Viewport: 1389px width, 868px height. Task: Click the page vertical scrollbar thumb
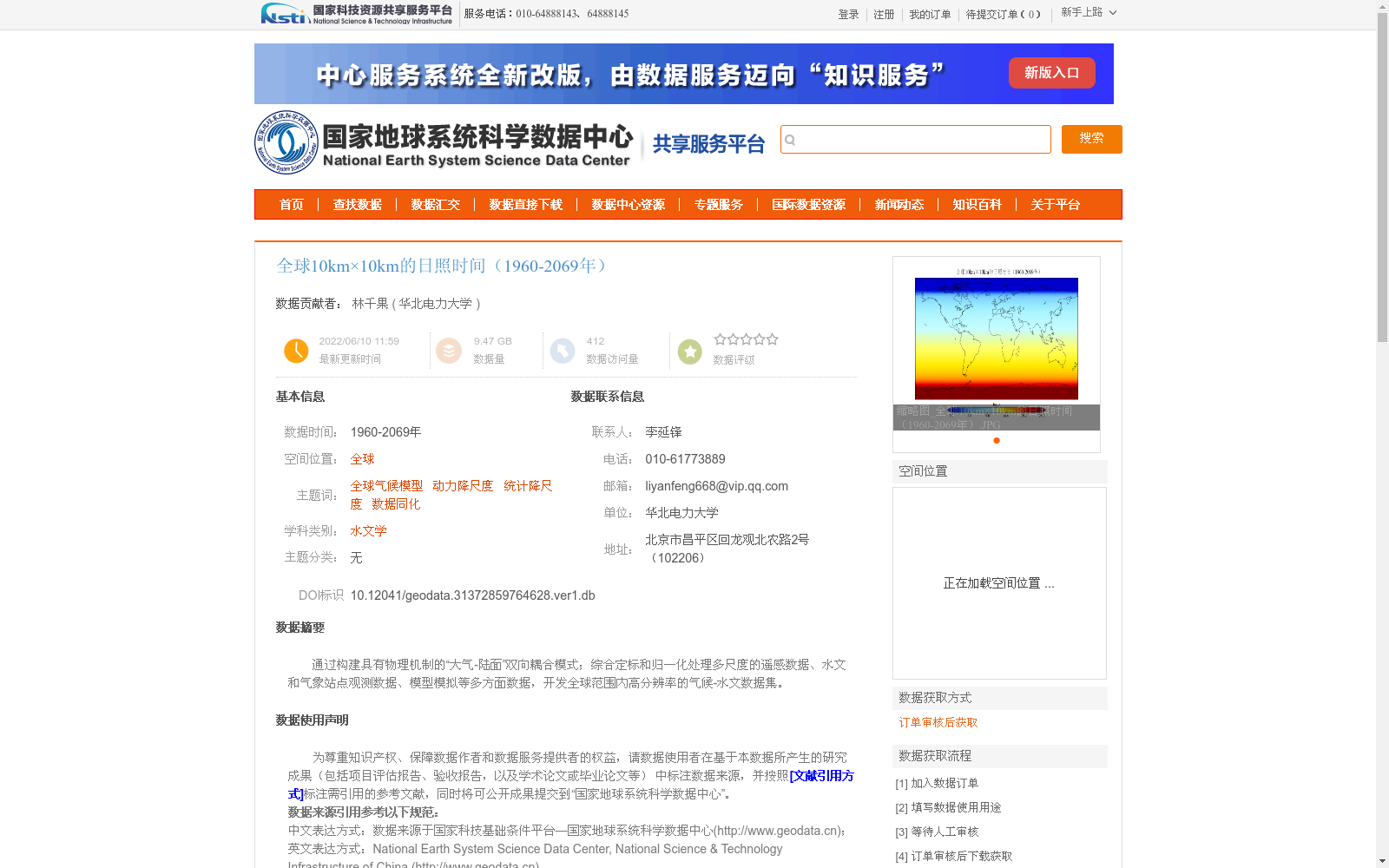1382,178
